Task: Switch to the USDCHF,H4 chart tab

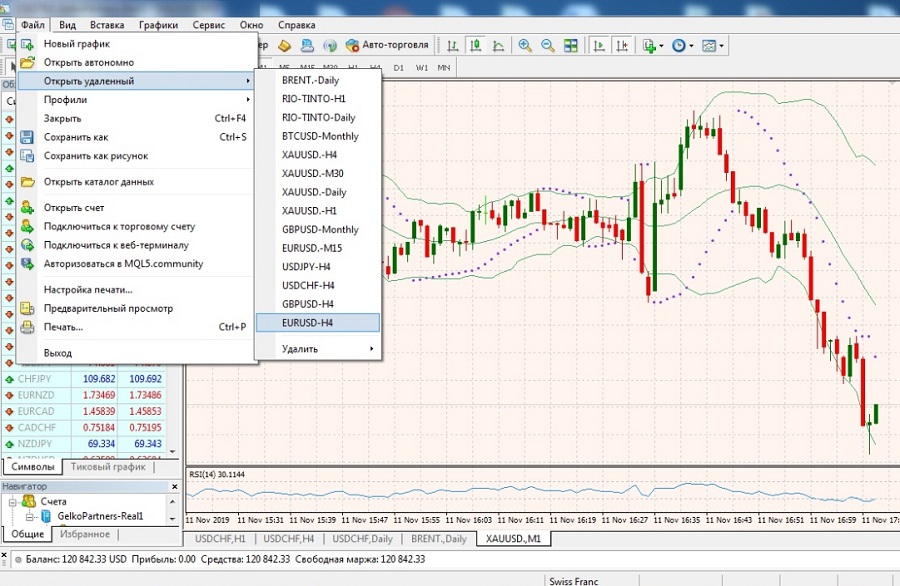Action: pyautogui.click(x=289, y=539)
